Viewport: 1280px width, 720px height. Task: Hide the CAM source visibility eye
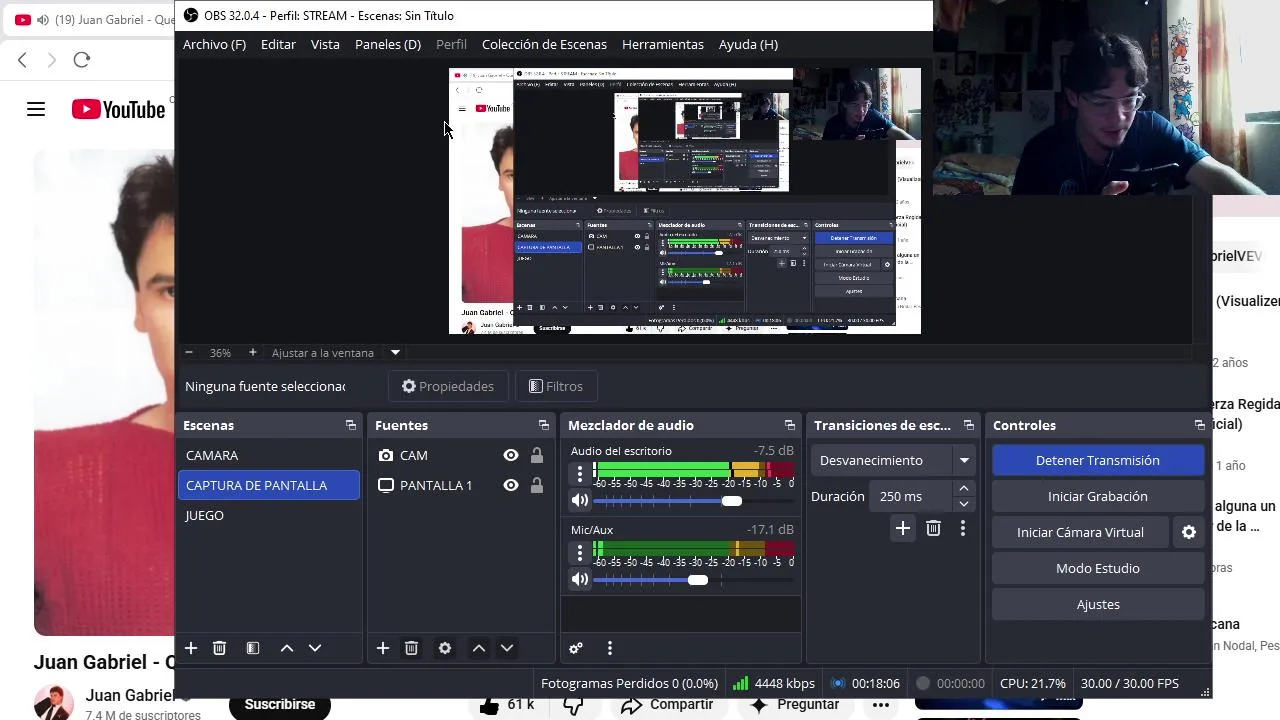pyautogui.click(x=511, y=455)
